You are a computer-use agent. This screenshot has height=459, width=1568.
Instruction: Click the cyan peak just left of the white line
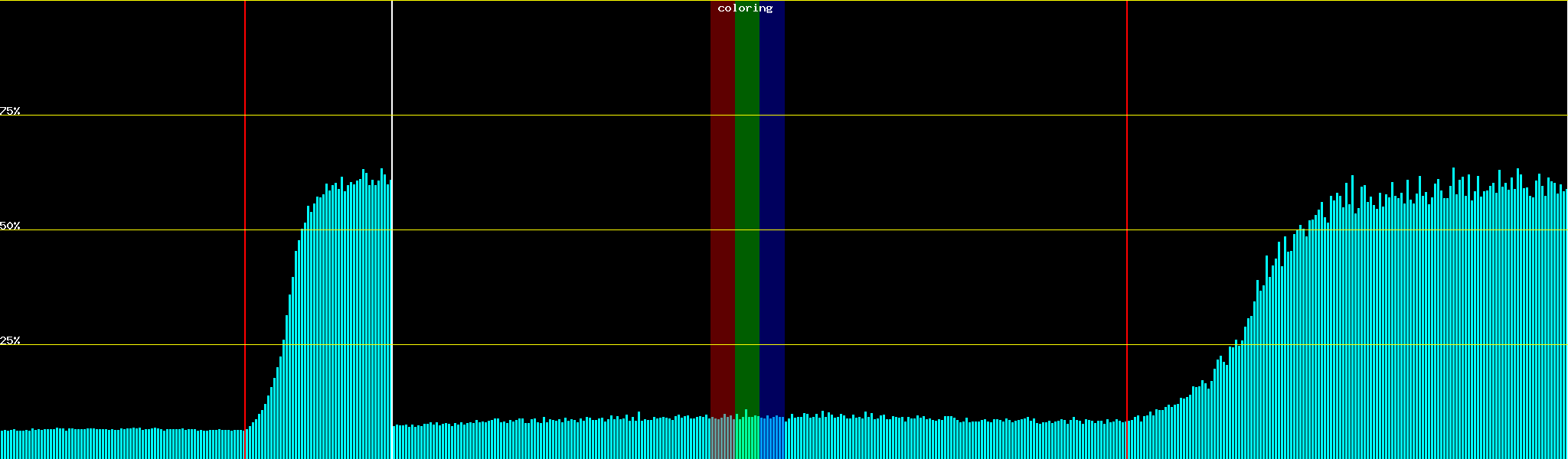364,306
